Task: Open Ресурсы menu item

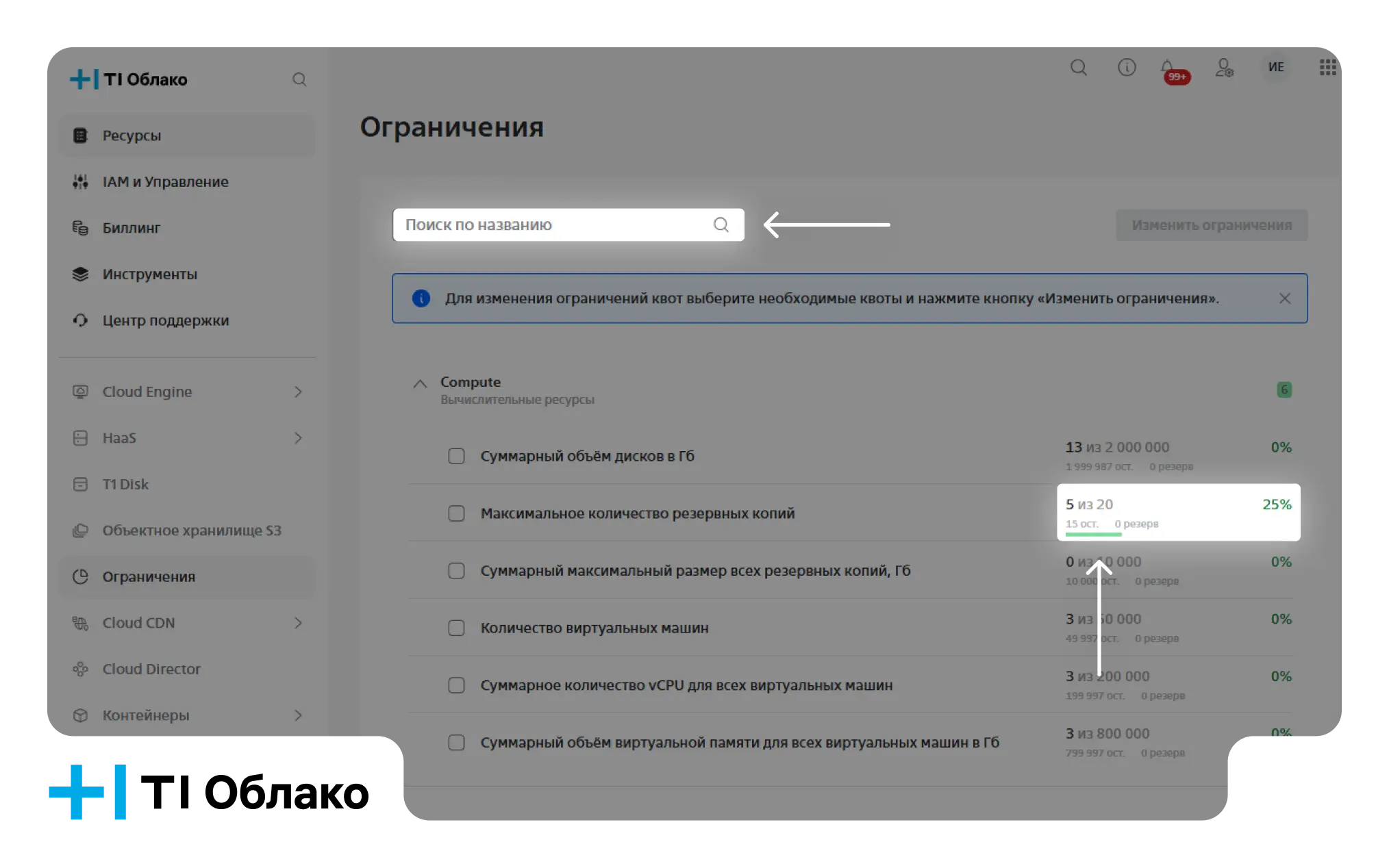Action: [187, 136]
